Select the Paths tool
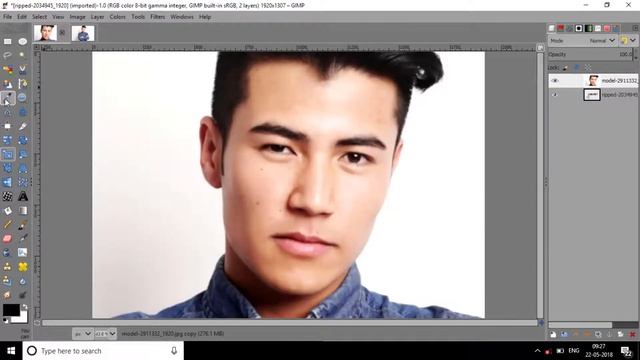Image resolution: width=640 pixels, height=360 pixels. [22, 84]
